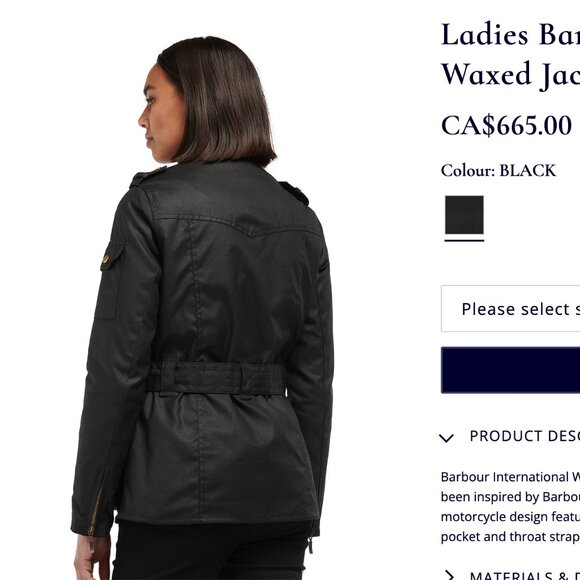Click the CA$665.00 price text
The height and width of the screenshot is (580, 580).
click(x=506, y=126)
